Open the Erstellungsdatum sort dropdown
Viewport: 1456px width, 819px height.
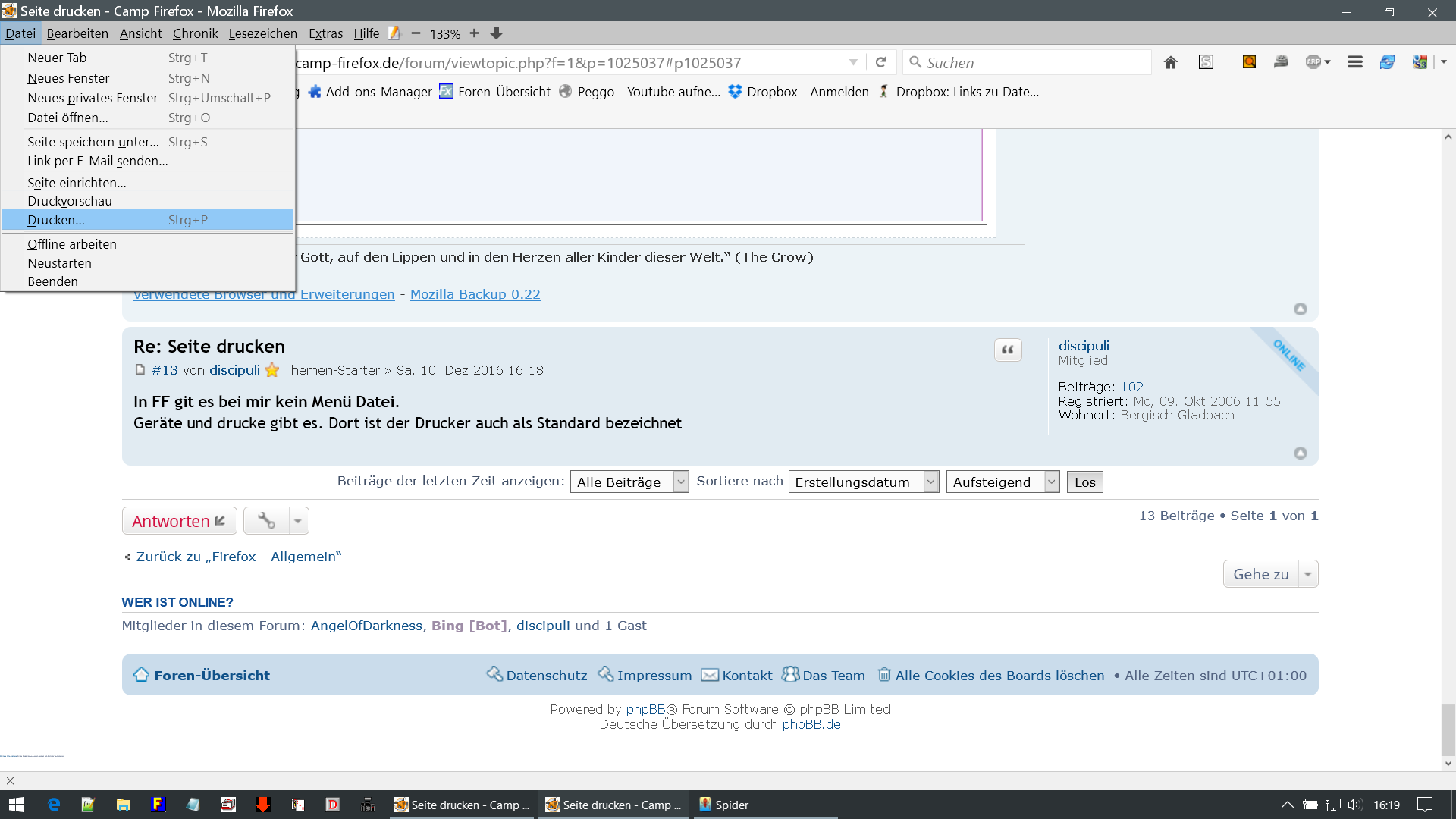click(x=863, y=482)
